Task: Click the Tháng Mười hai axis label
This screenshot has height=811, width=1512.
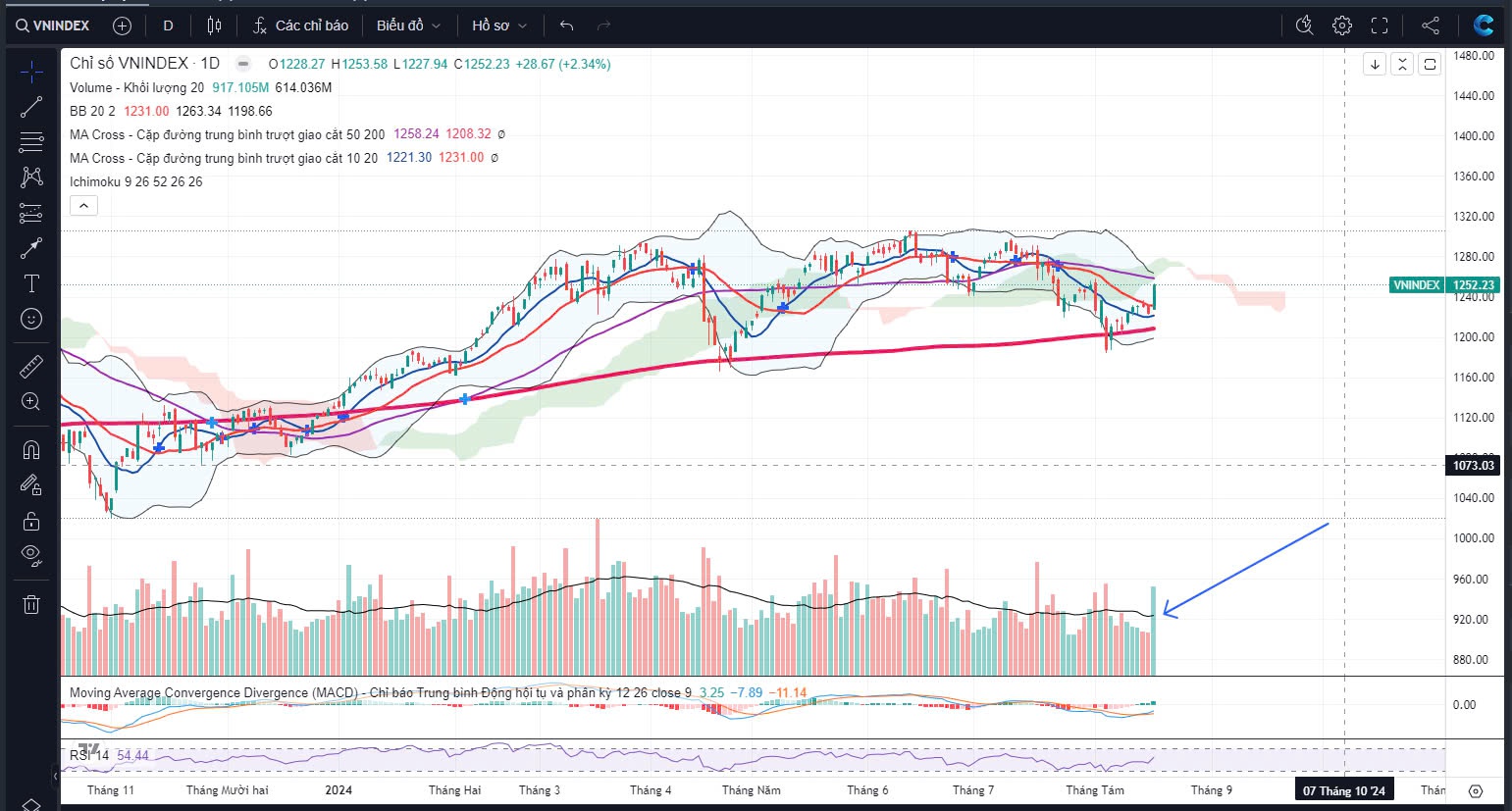Action: (227, 790)
